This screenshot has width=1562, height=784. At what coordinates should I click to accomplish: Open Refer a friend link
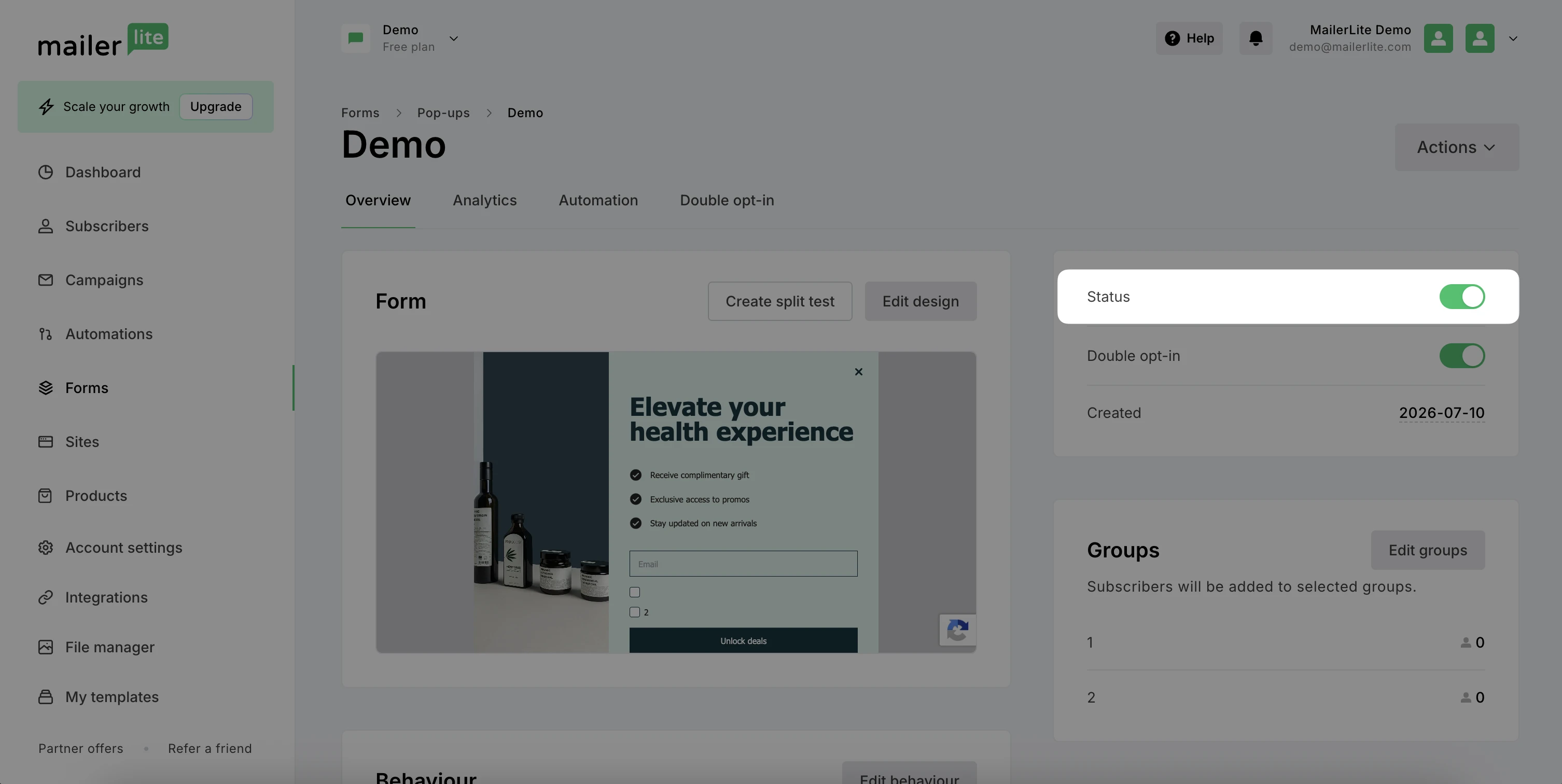click(x=210, y=749)
